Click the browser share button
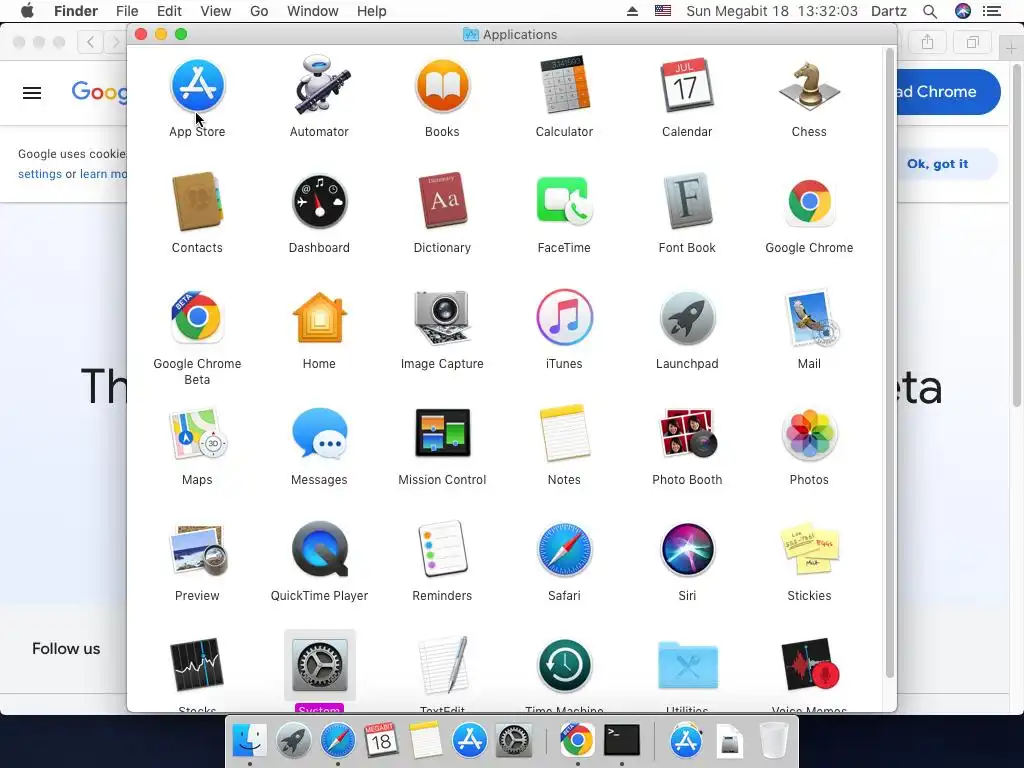The image size is (1024, 768). click(x=927, y=42)
